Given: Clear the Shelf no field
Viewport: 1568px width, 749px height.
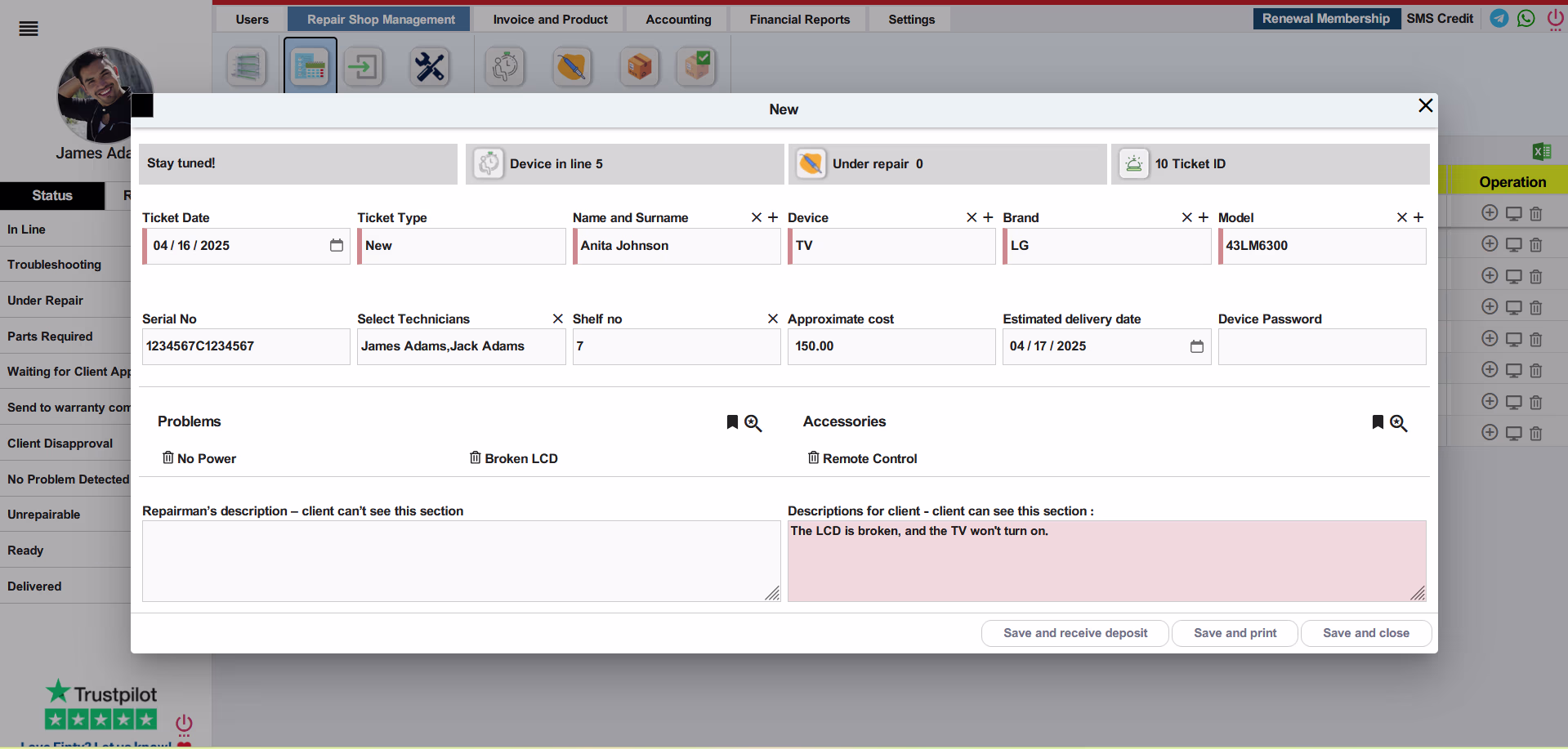Looking at the screenshot, I should tap(773, 319).
